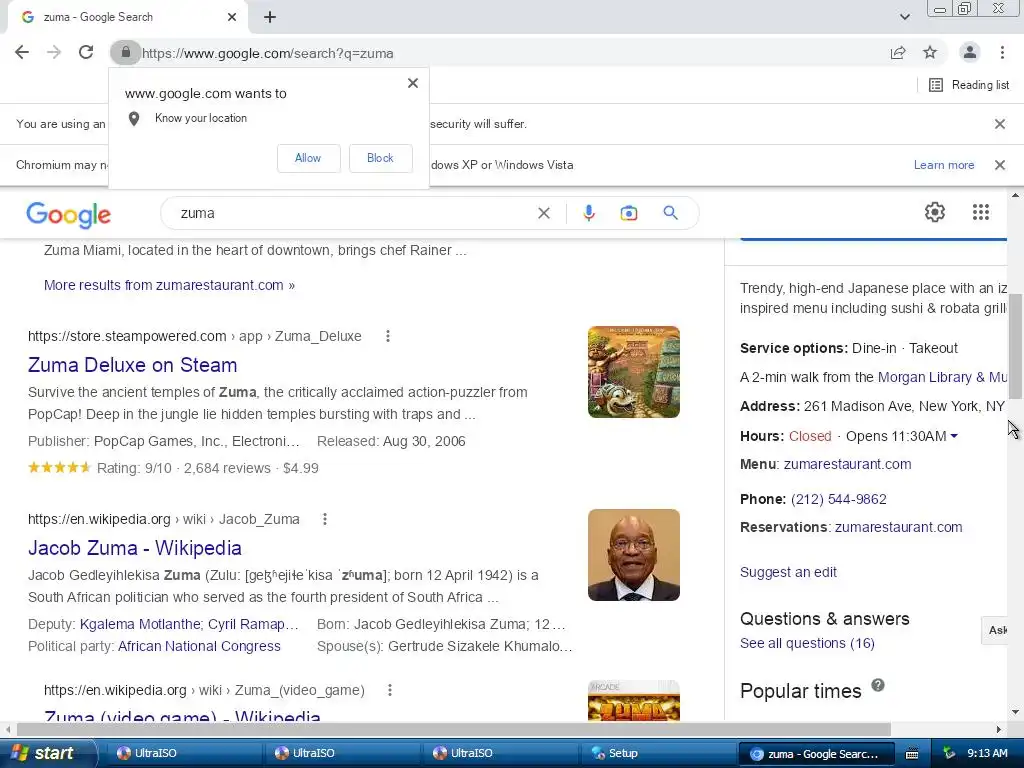Dismiss the security warning infobar
The image size is (1024, 768).
(999, 123)
